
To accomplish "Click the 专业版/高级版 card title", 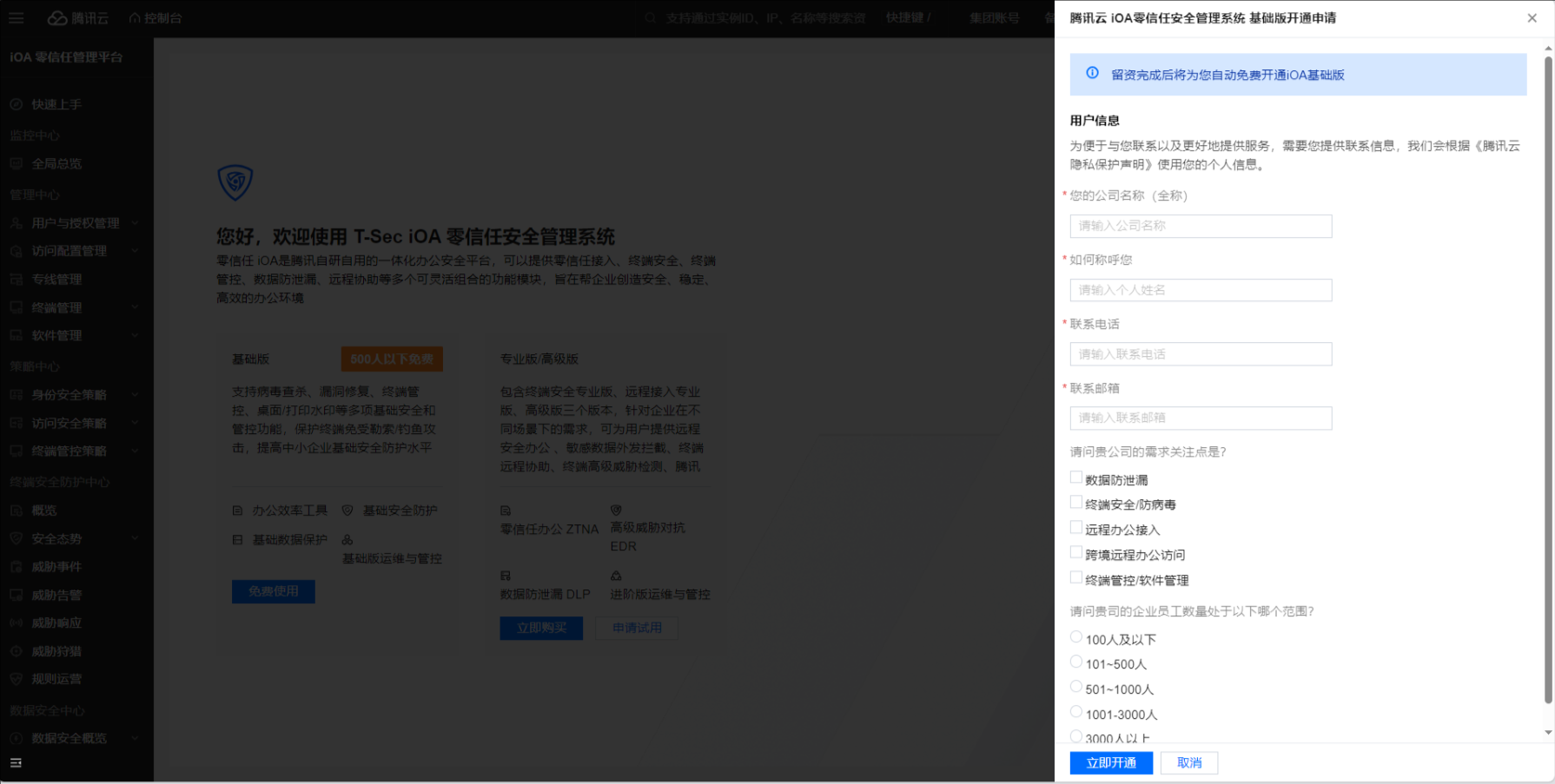I will point(539,359).
